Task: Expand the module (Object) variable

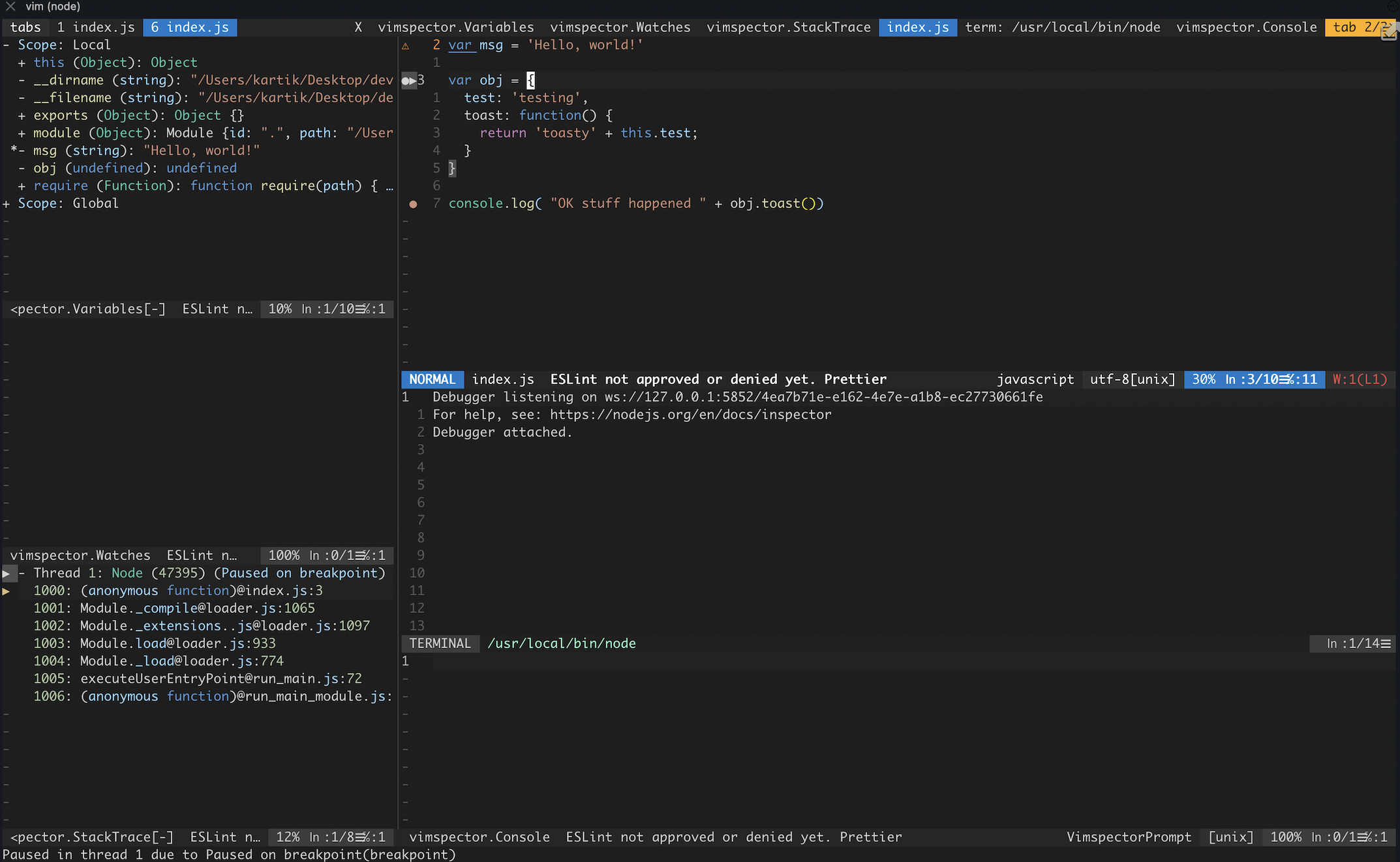Action: pos(22,133)
